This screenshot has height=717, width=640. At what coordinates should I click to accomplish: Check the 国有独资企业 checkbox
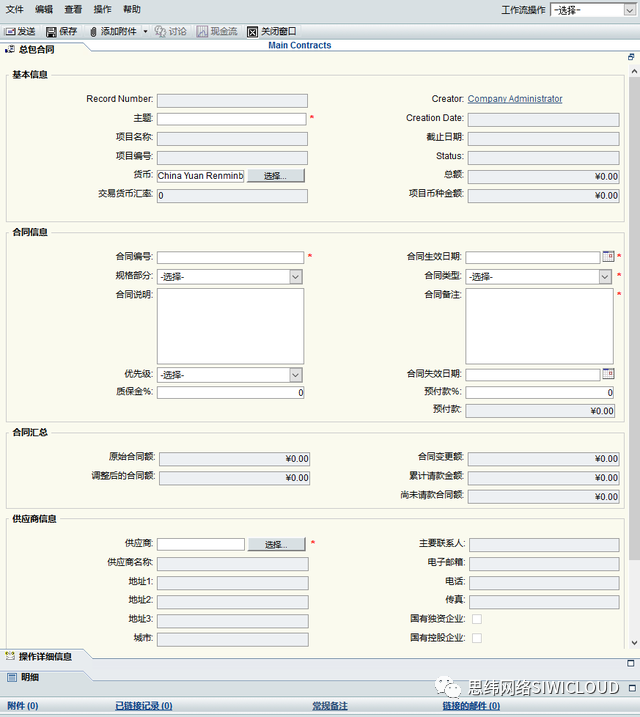(x=477, y=619)
